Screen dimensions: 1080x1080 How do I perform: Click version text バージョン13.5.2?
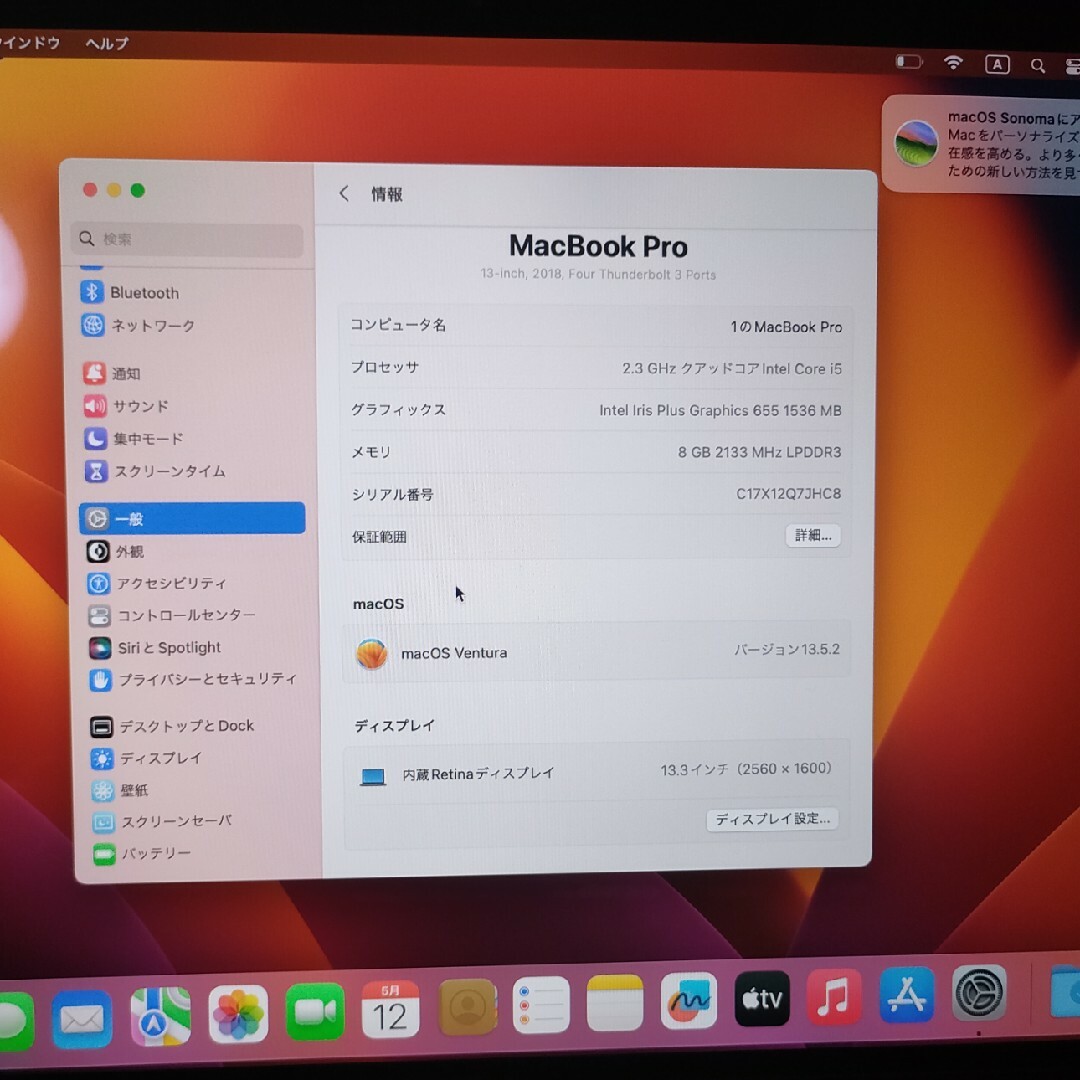coord(787,649)
